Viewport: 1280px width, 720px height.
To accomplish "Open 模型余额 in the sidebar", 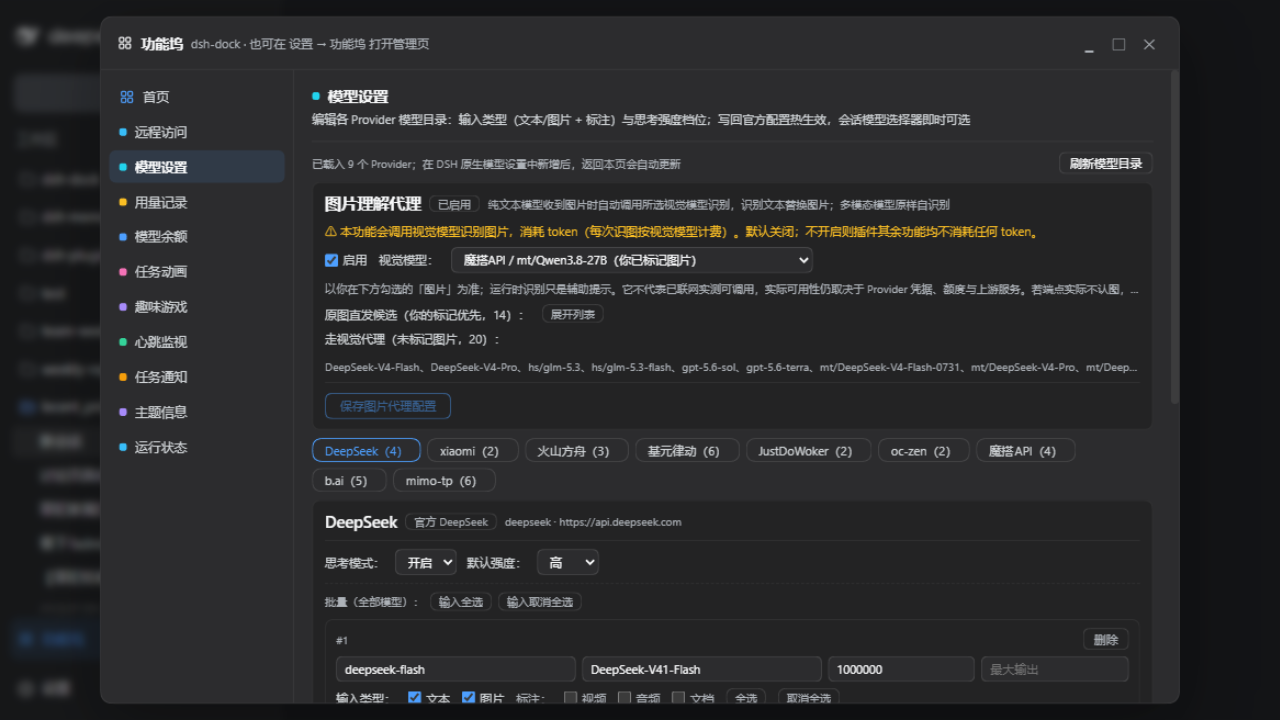I will 197,237.
